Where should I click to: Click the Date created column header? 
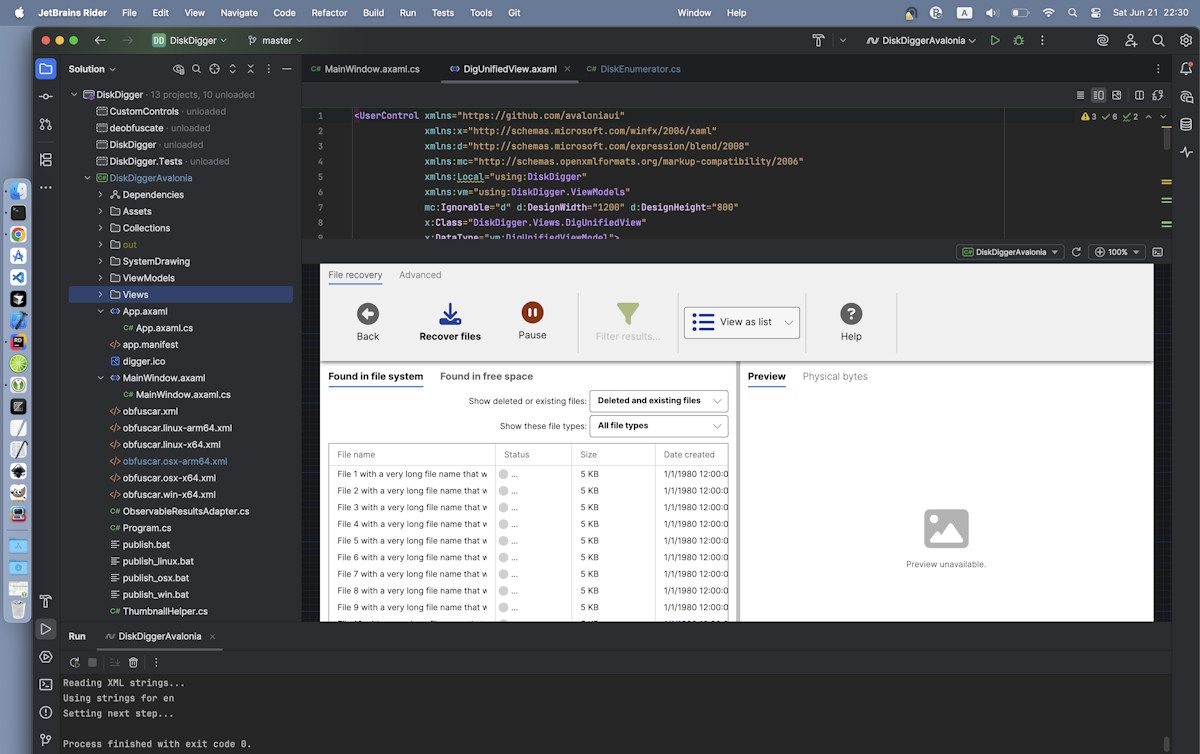692,455
